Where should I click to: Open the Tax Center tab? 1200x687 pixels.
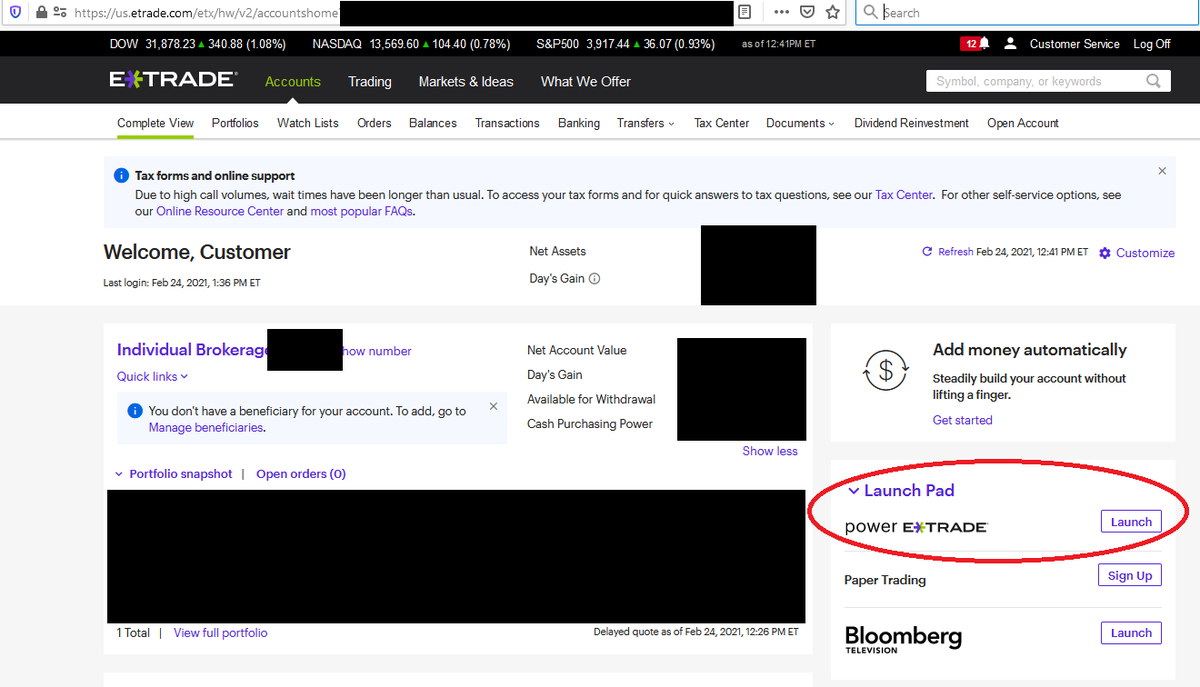(x=722, y=123)
